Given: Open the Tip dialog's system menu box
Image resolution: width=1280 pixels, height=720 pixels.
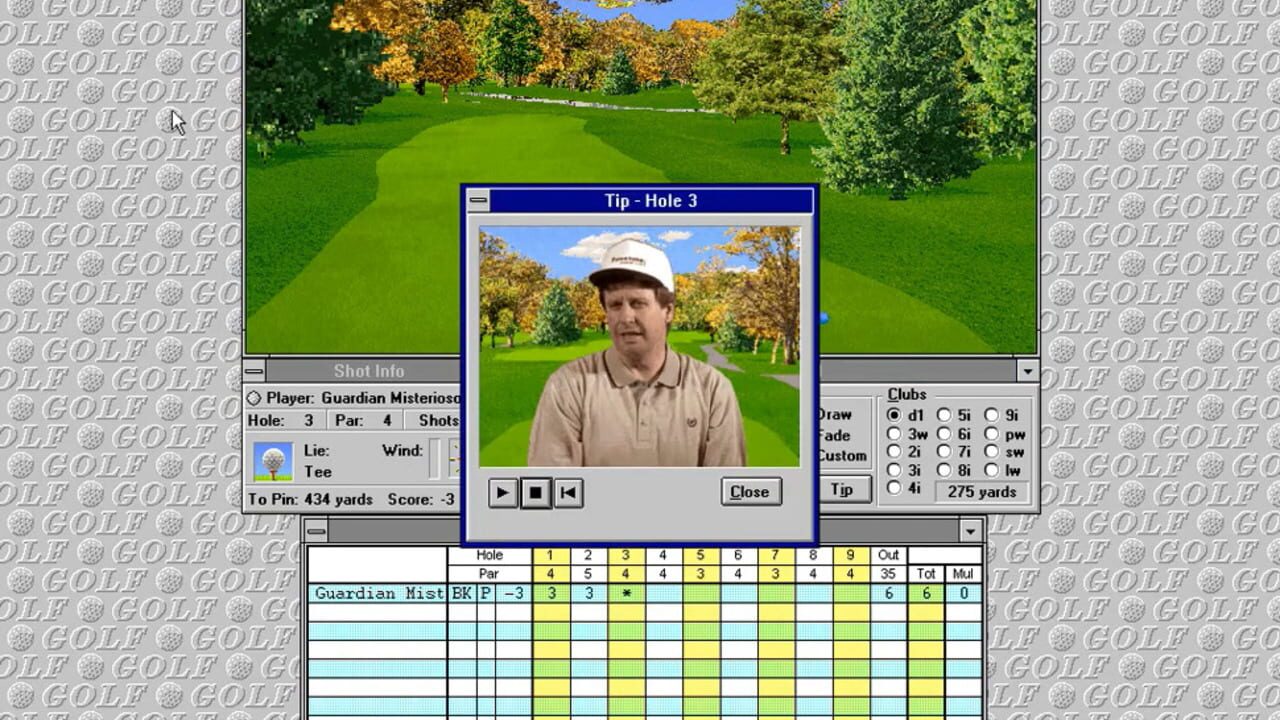Looking at the screenshot, I should click(478, 200).
